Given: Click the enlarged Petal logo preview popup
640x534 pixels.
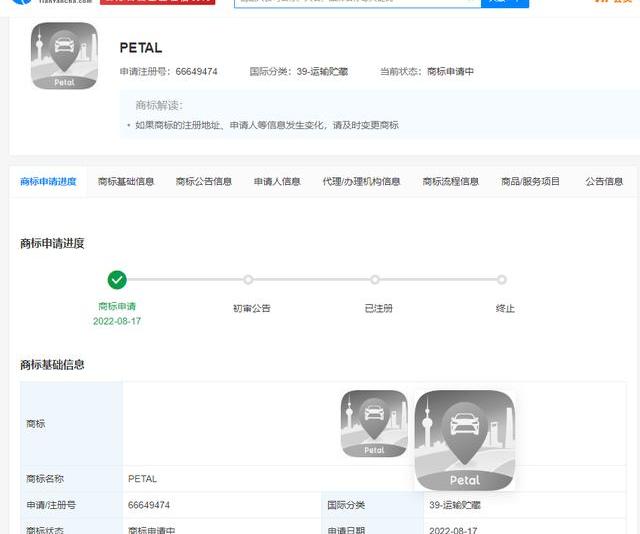Looking at the screenshot, I should 465,441.
